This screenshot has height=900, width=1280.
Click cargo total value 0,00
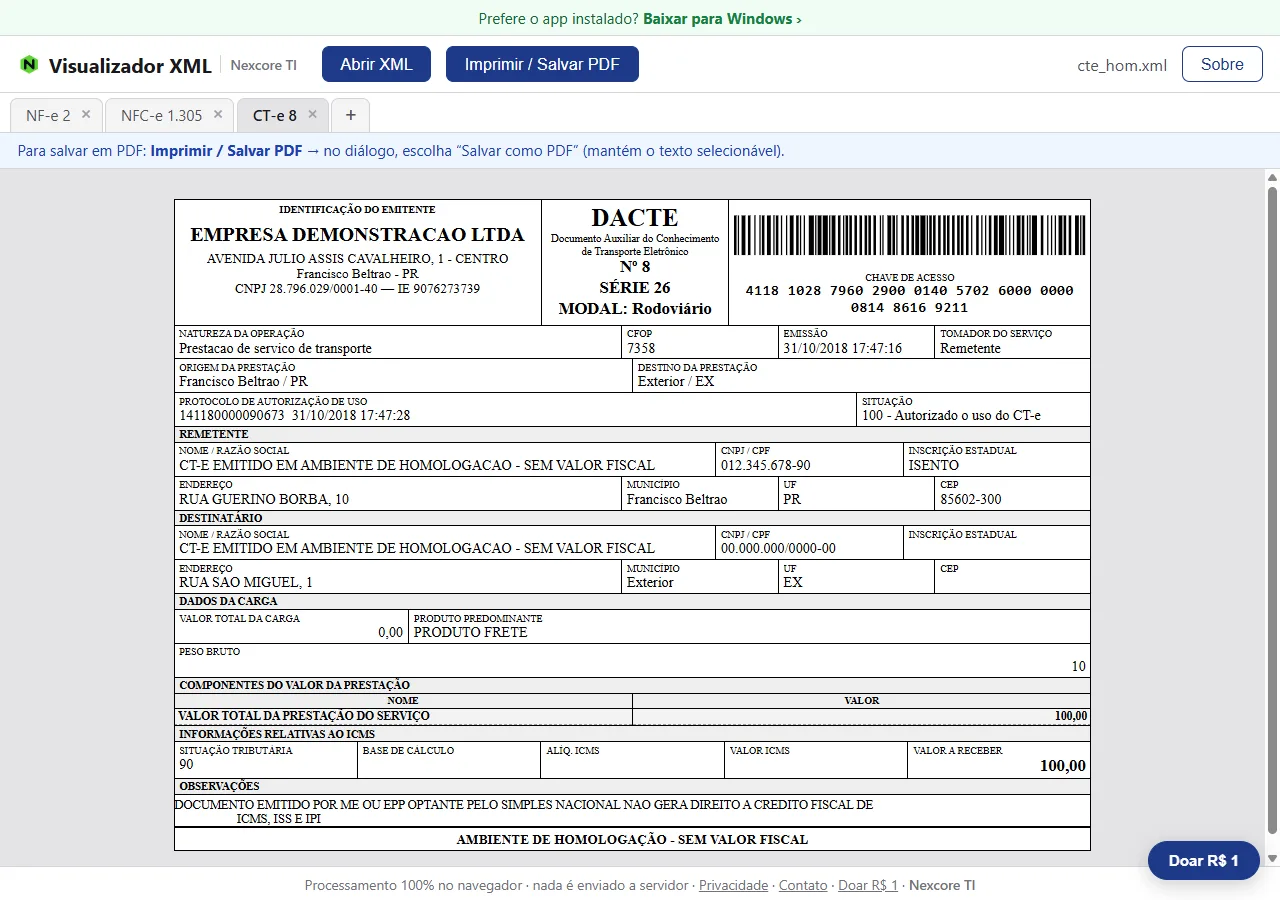tap(390, 632)
